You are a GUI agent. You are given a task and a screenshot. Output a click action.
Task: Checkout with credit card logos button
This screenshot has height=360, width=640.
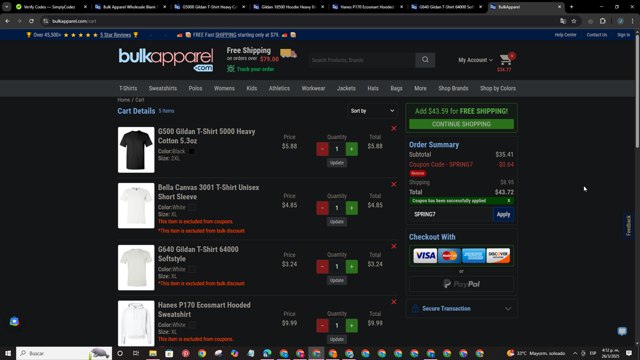461,256
